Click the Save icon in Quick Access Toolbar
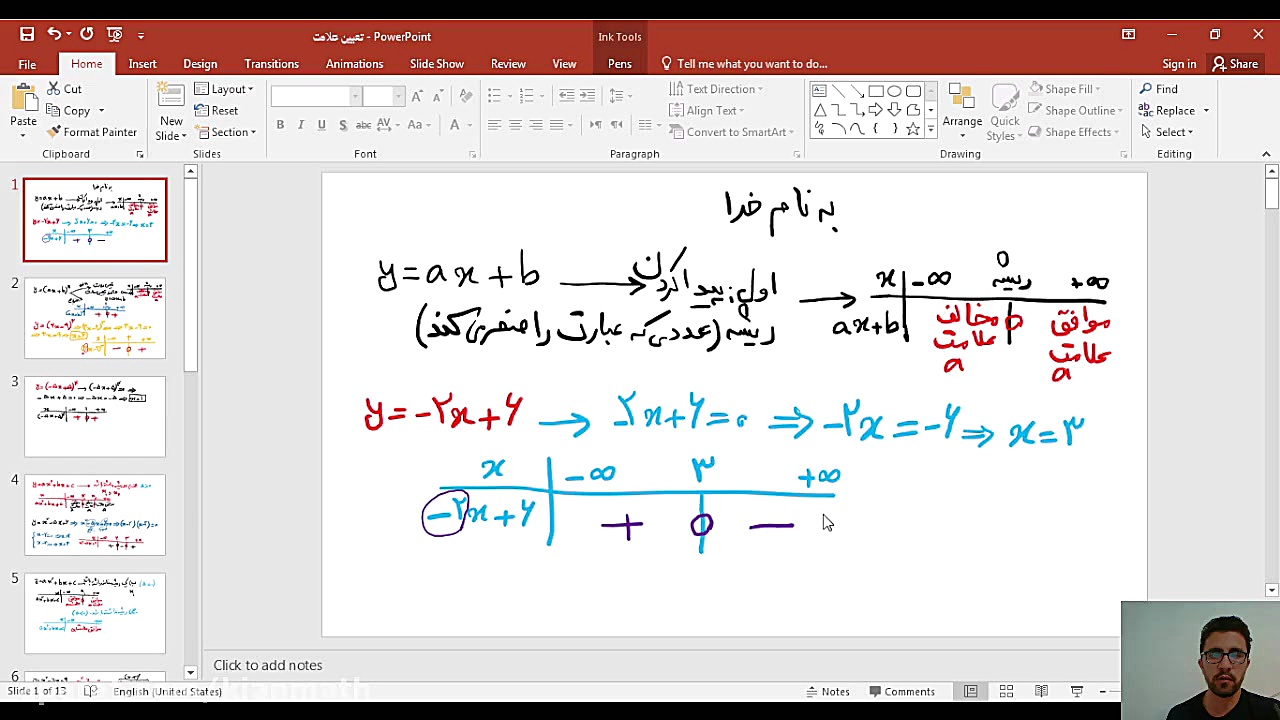The height and width of the screenshot is (720, 1280). pos(27,35)
